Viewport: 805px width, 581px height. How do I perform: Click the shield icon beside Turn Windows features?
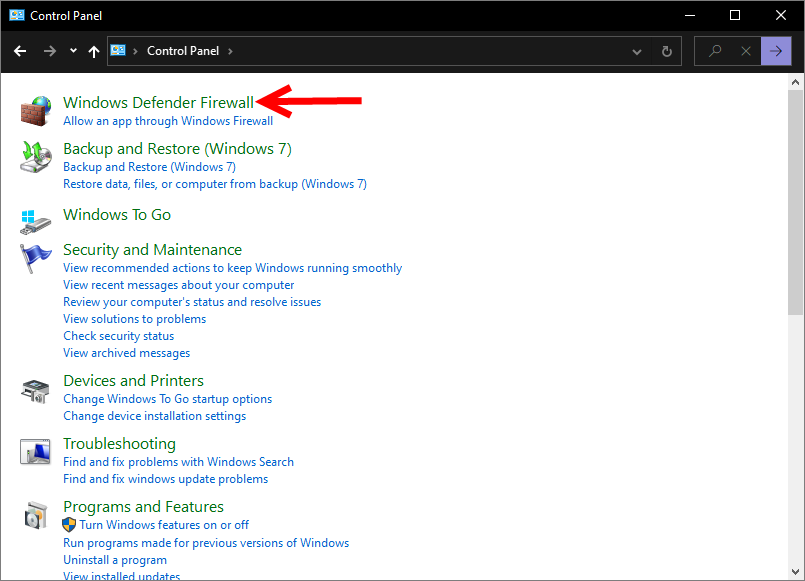69,525
